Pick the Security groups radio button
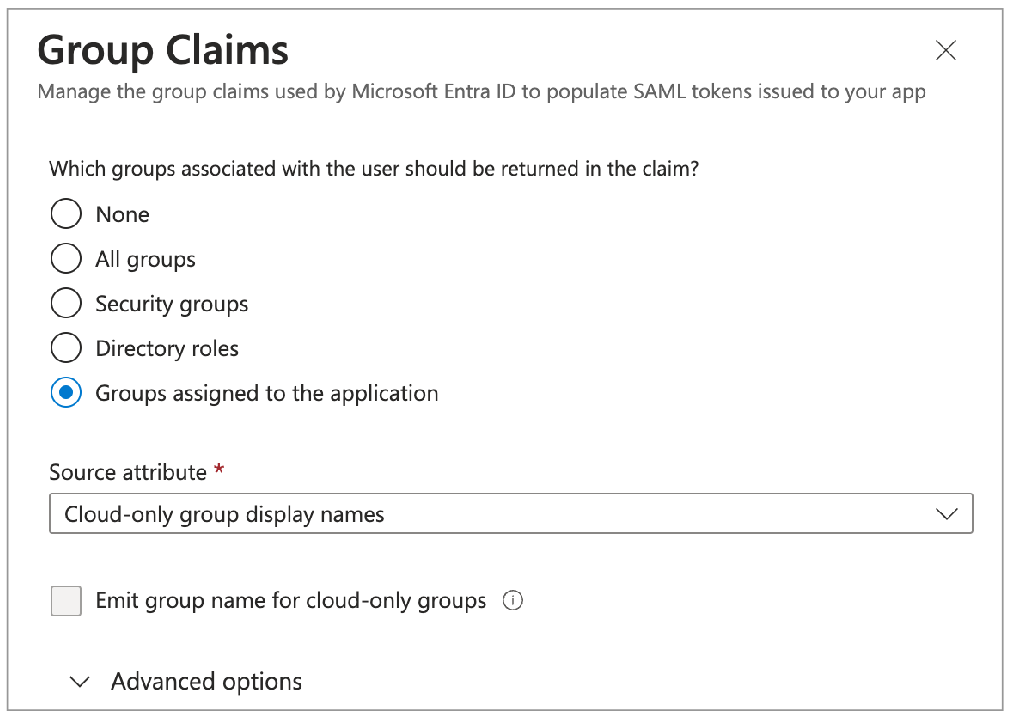Viewport: 1012px width, 718px height. click(66, 304)
